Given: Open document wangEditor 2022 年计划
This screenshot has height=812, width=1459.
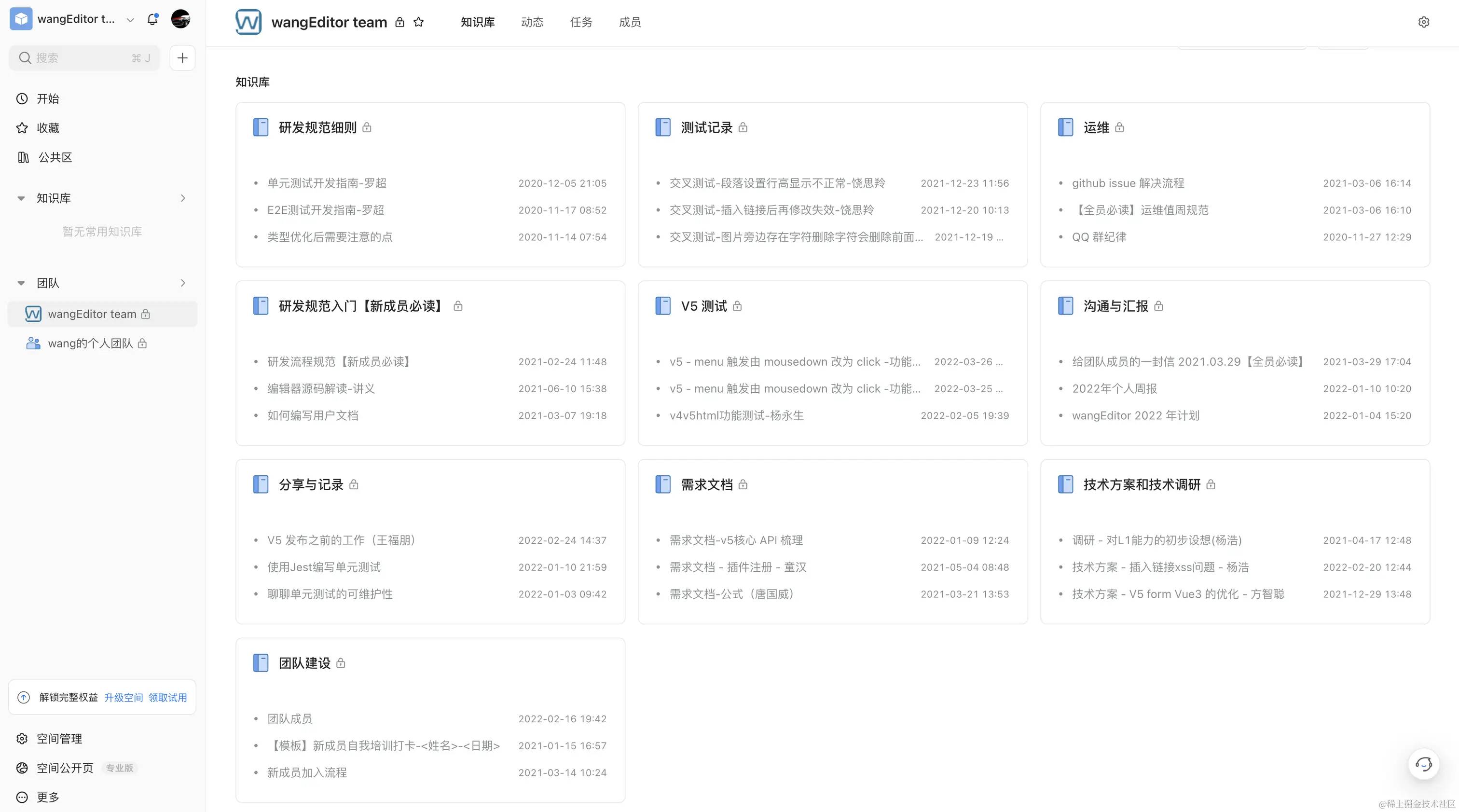Looking at the screenshot, I should coord(1136,415).
